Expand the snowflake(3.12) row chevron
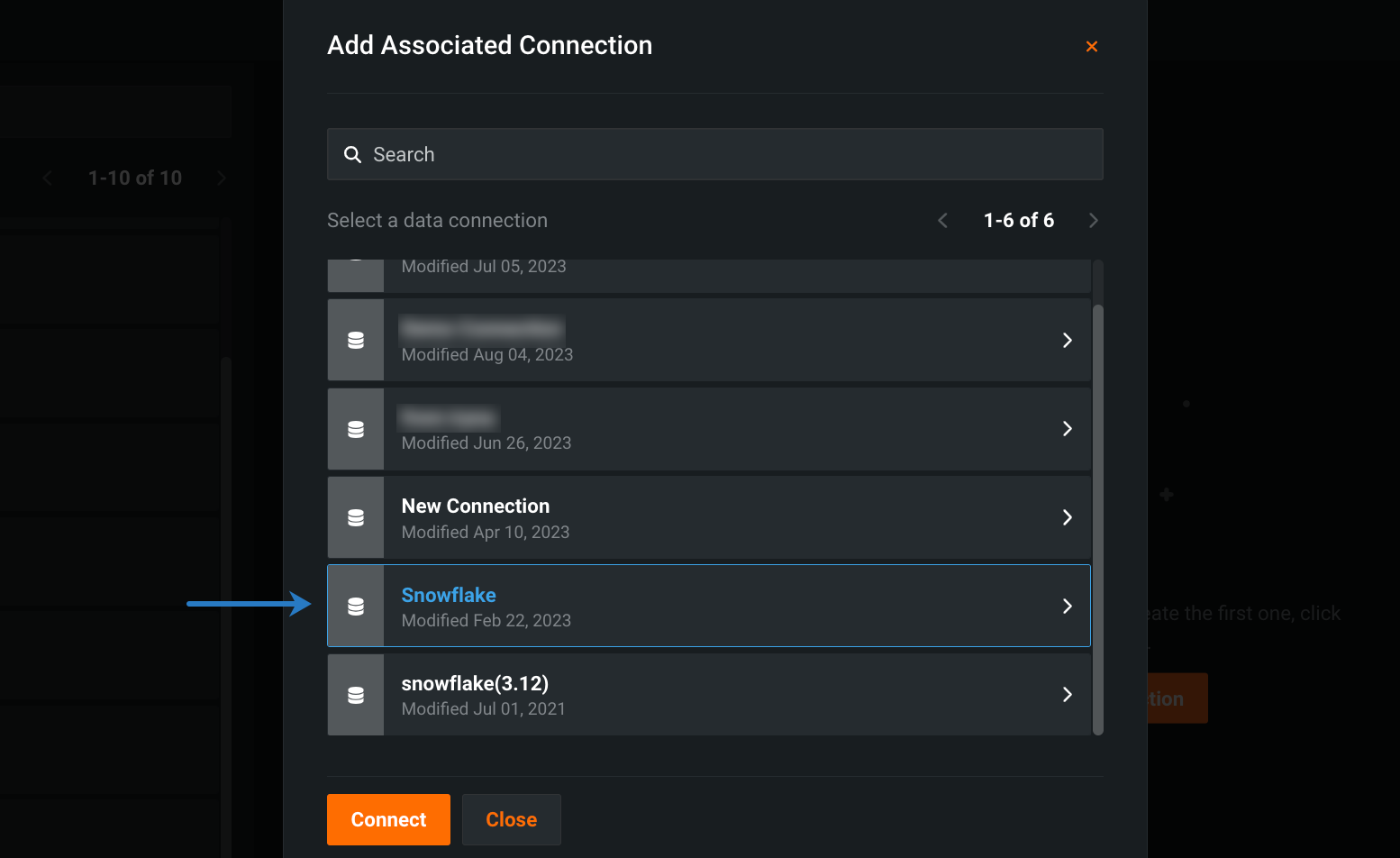Viewport: 1400px width, 858px height. point(1067,695)
